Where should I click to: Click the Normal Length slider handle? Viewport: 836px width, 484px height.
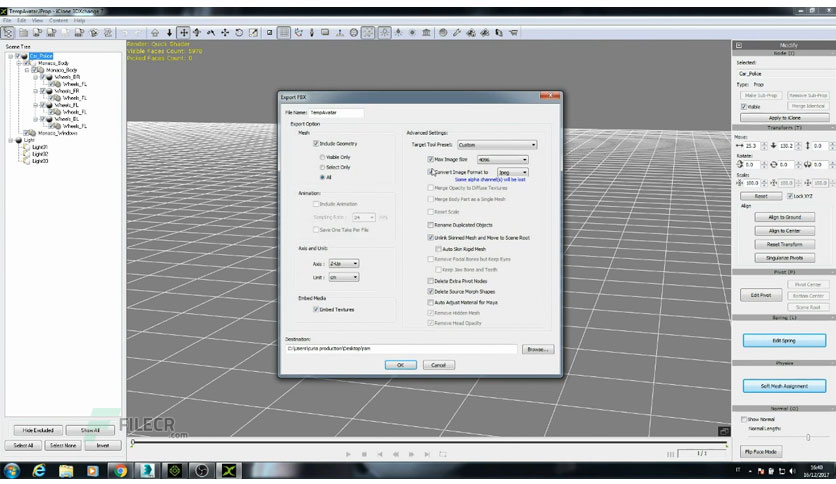[808, 437]
